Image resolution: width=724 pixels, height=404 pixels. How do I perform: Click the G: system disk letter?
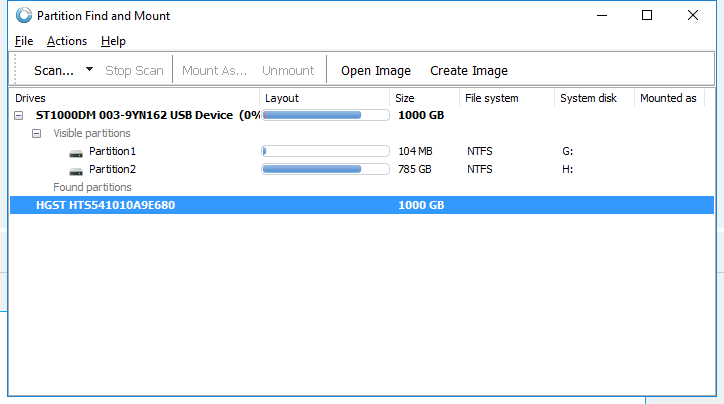[x=567, y=151]
